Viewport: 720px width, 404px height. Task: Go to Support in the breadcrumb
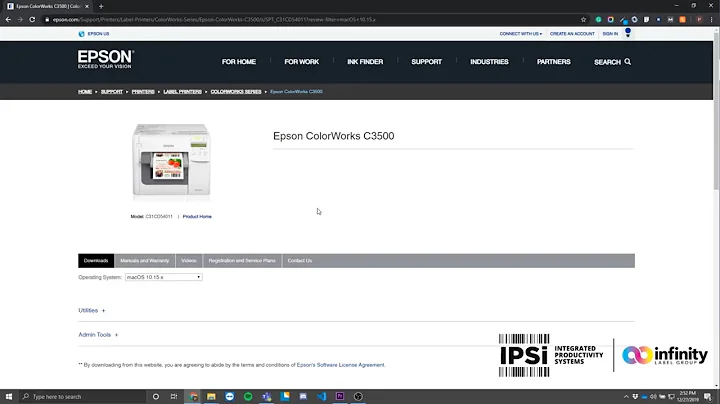(x=112, y=92)
